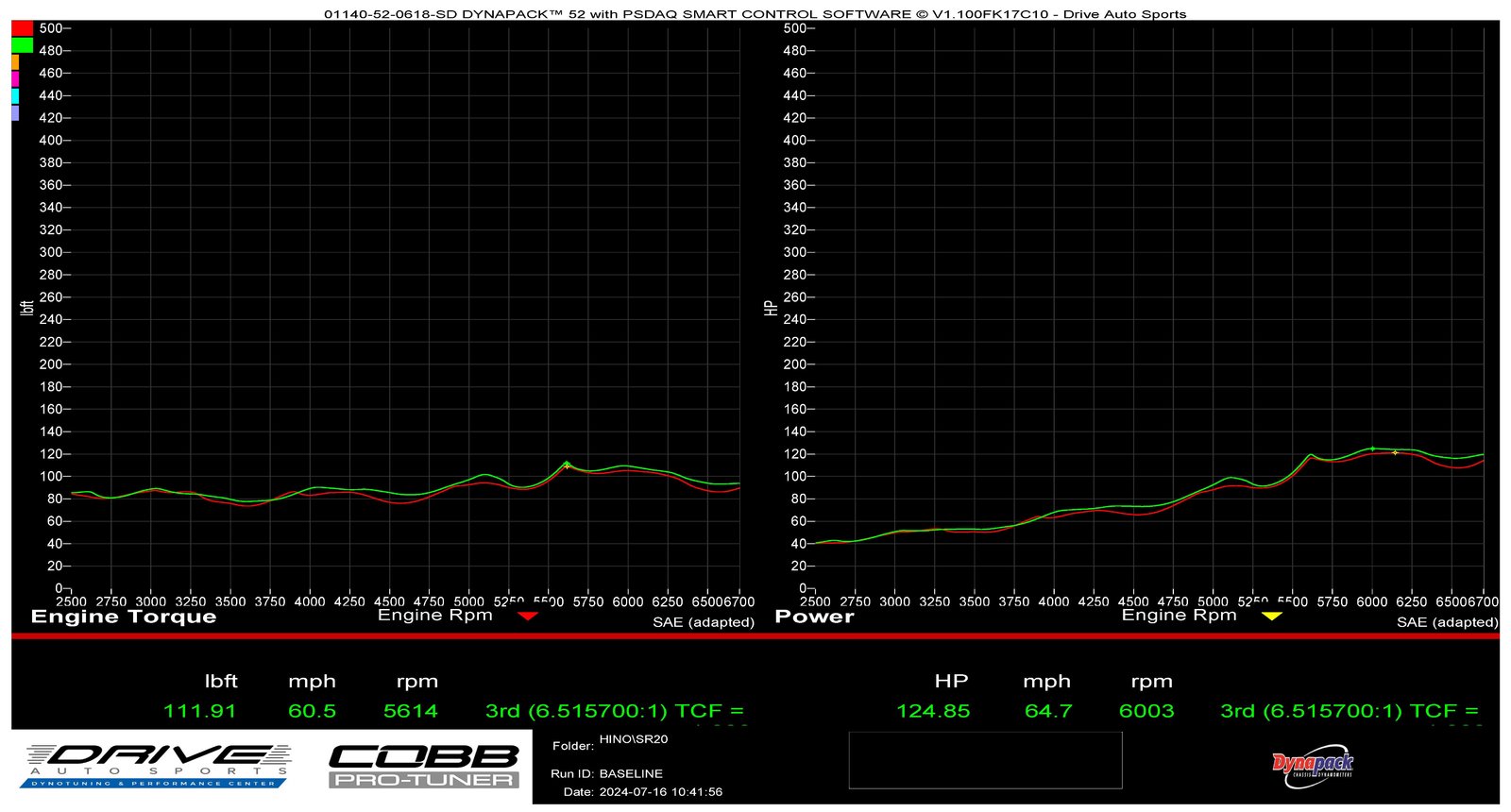
Task: Click the mph header in the power readout
Action: 1046,683
